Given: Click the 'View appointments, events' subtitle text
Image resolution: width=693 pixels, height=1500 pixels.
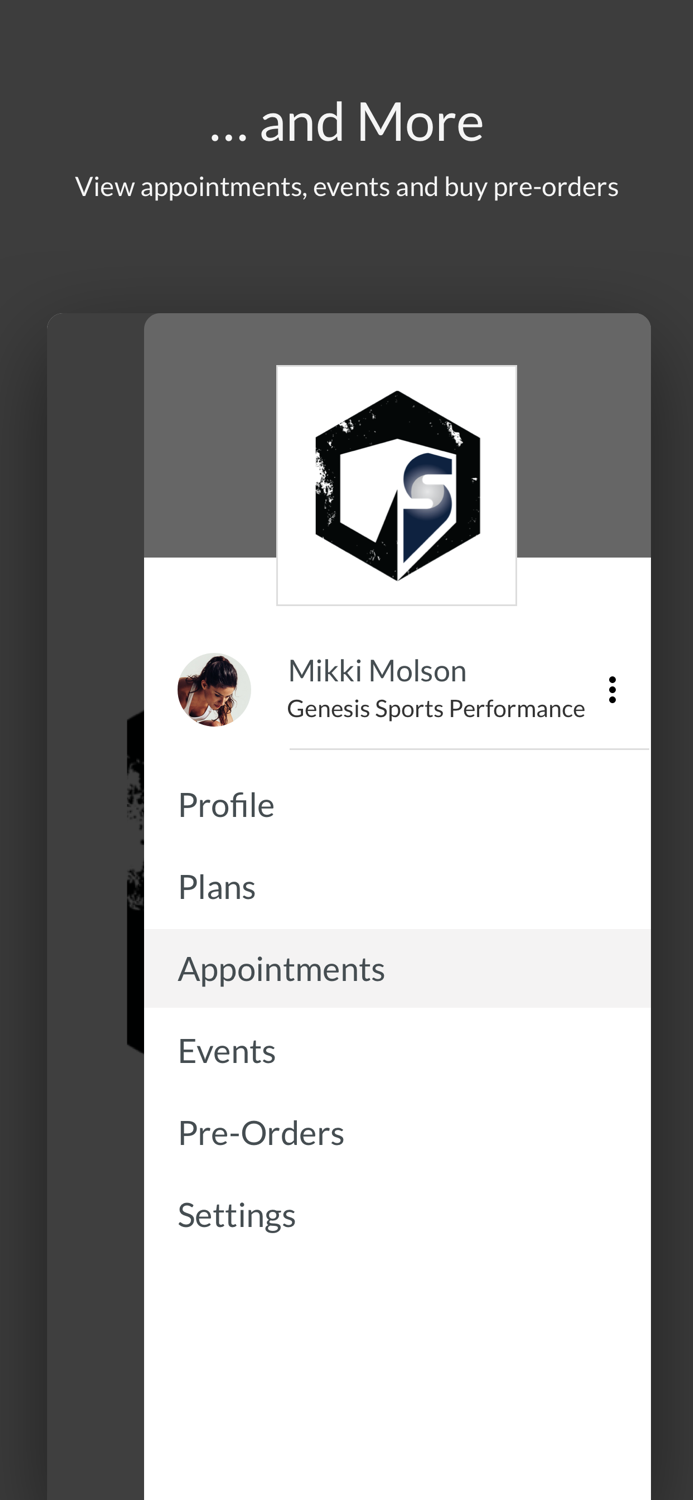Looking at the screenshot, I should click(x=347, y=185).
